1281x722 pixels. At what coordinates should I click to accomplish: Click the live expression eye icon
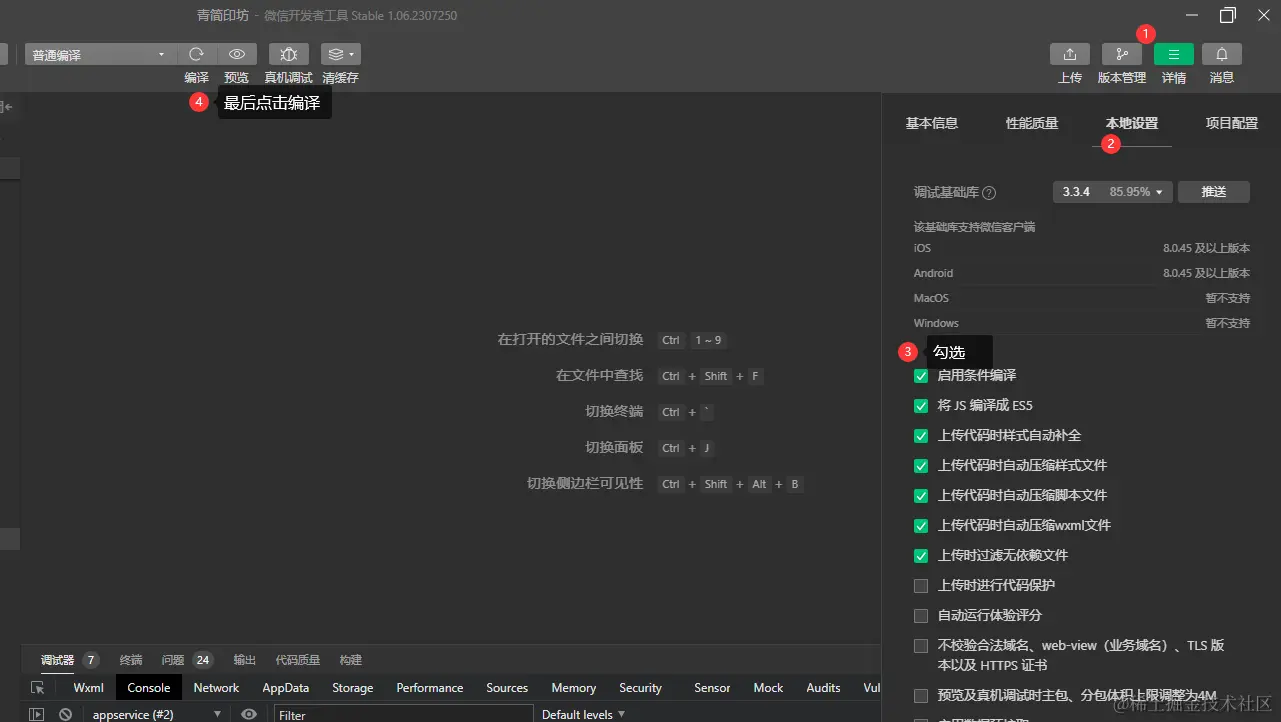pyautogui.click(x=249, y=714)
